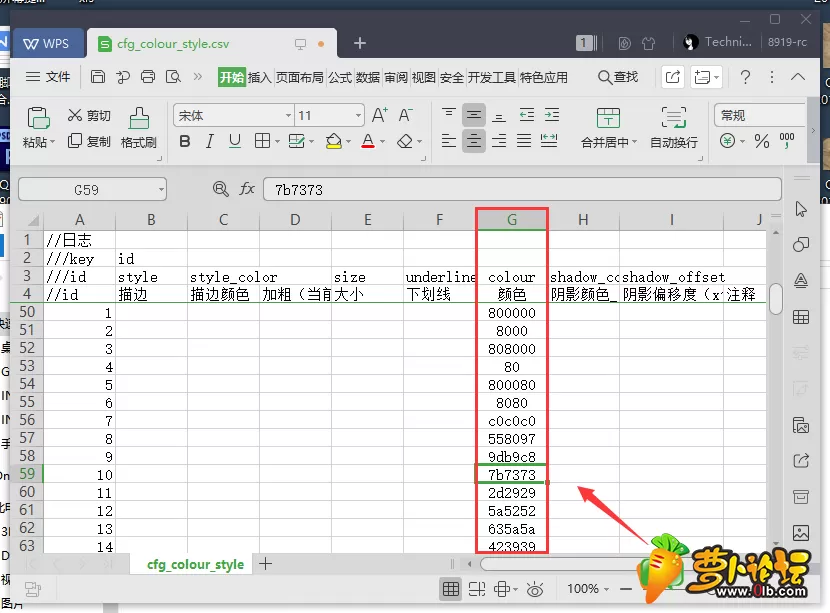This screenshot has height=613, width=830.
Task: Click the distributed alignment icon
Action: [x=549, y=141]
